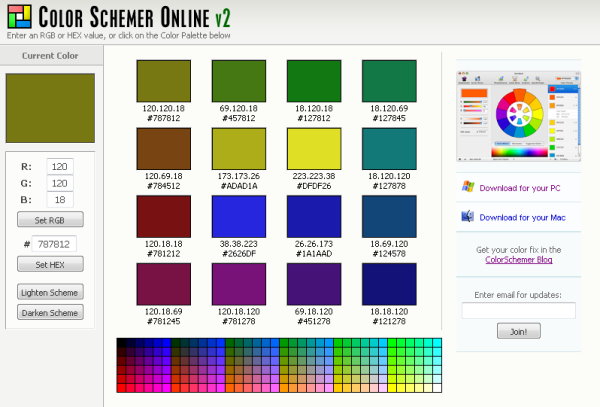Click the Darken Scheme button
Image resolution: width=600 pixels, height=407 pixels.
coord(50,312)
